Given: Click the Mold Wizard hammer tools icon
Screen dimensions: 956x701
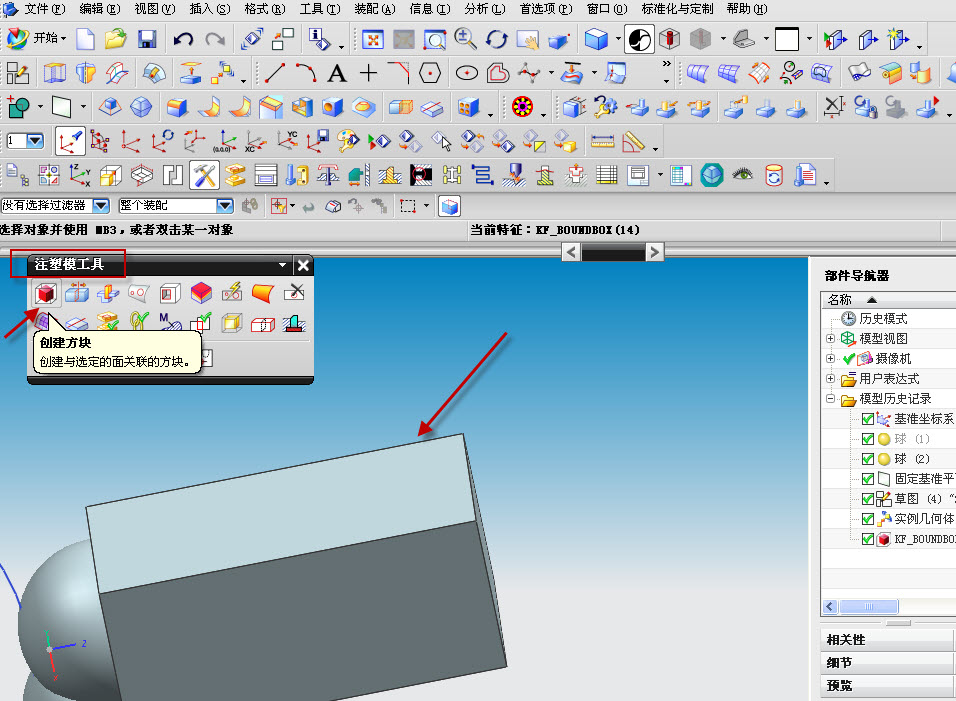Looking at the screenshot, I should (204, 175).
